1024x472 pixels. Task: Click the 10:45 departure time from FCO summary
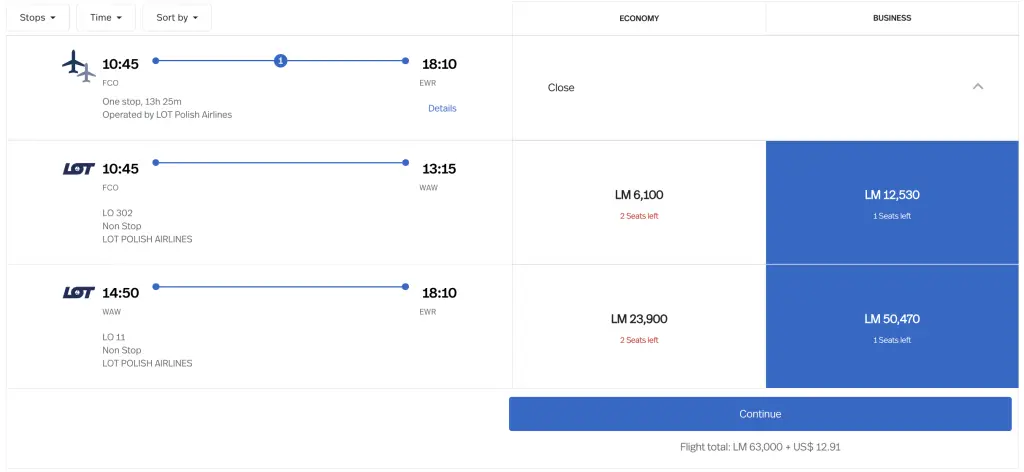120,64
